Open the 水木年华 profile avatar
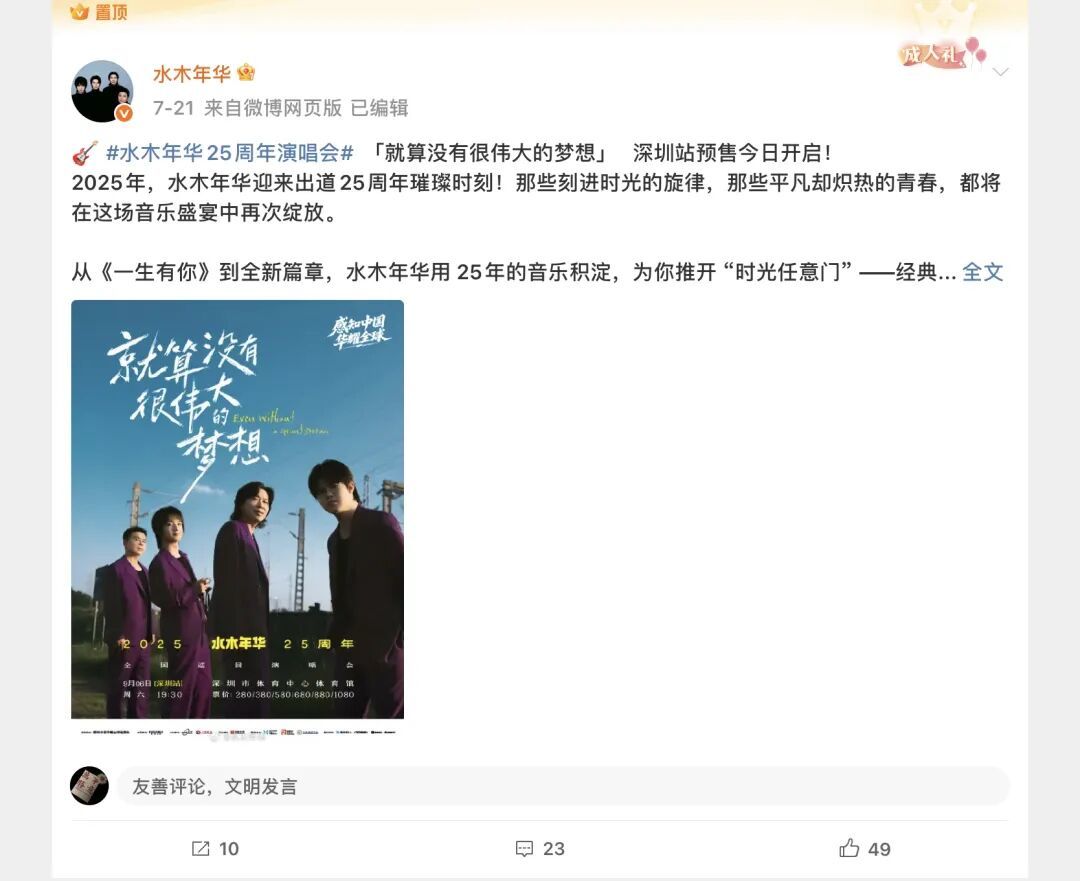The image size is (1080, 881). [x=102, y=91]
